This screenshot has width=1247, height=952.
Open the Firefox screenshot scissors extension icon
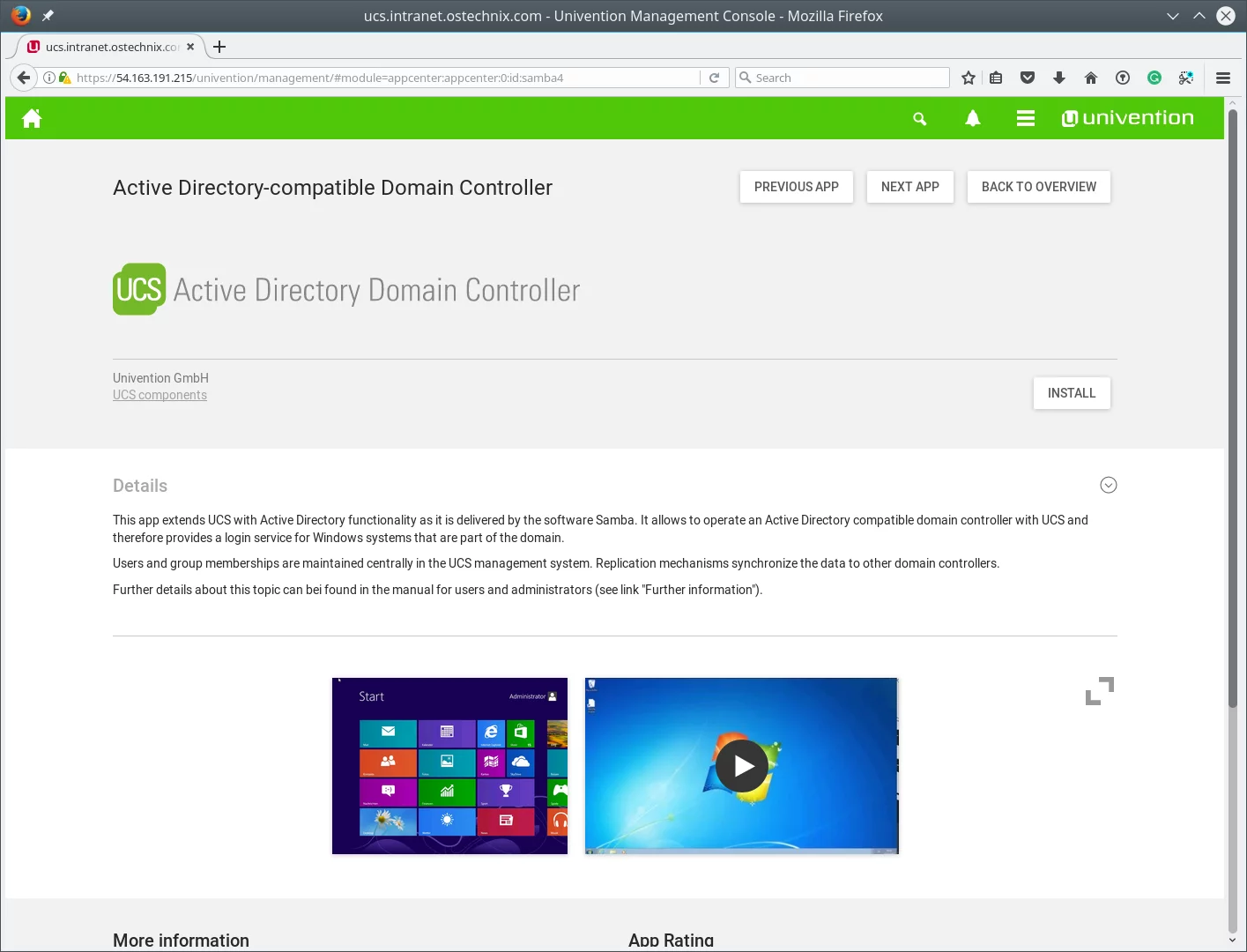click(x=1186, y=78)
